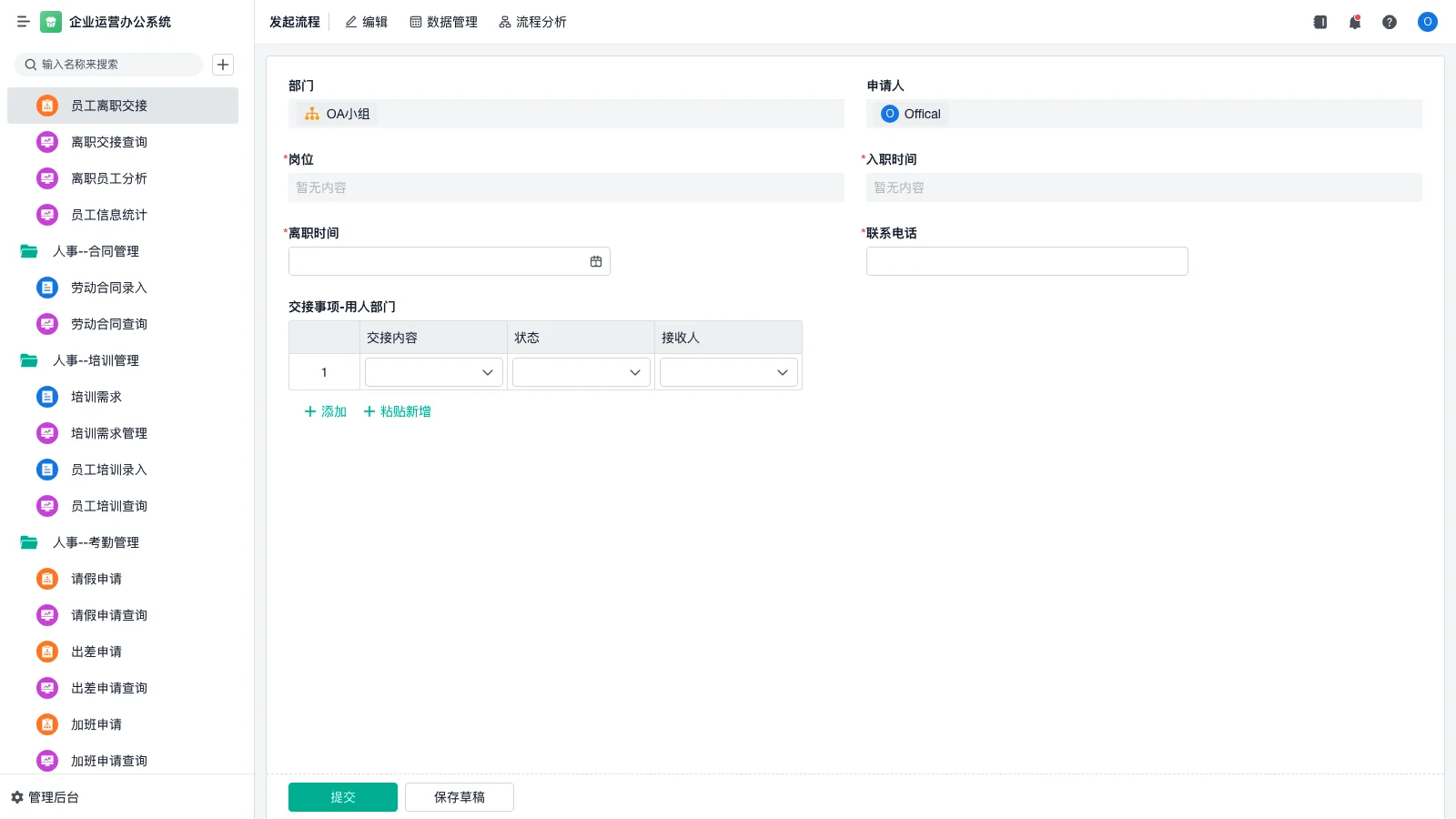Collapse the 人事--培训管理 folder

coord(29,360)
